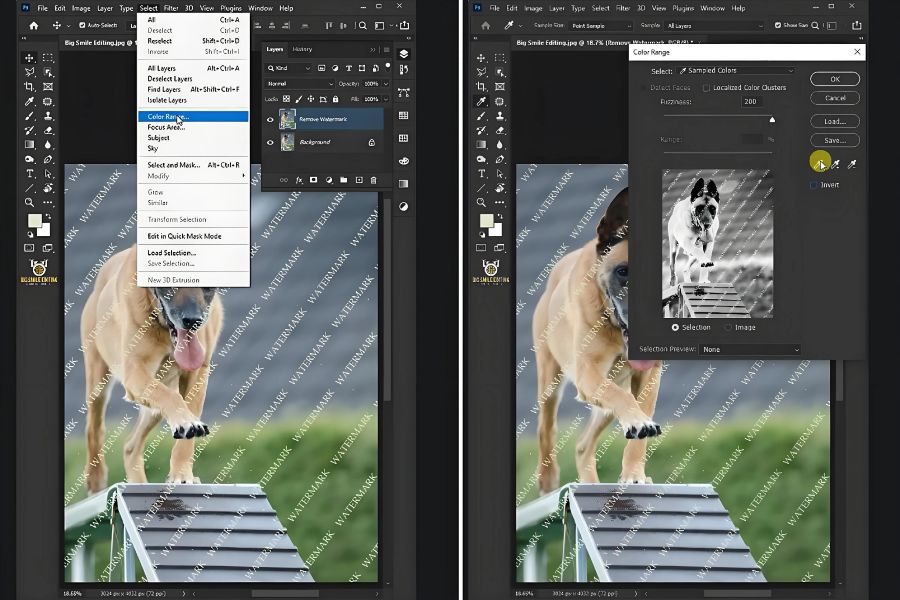Select the Gradient tool in left window toolbar

click(x=29, y=145)
